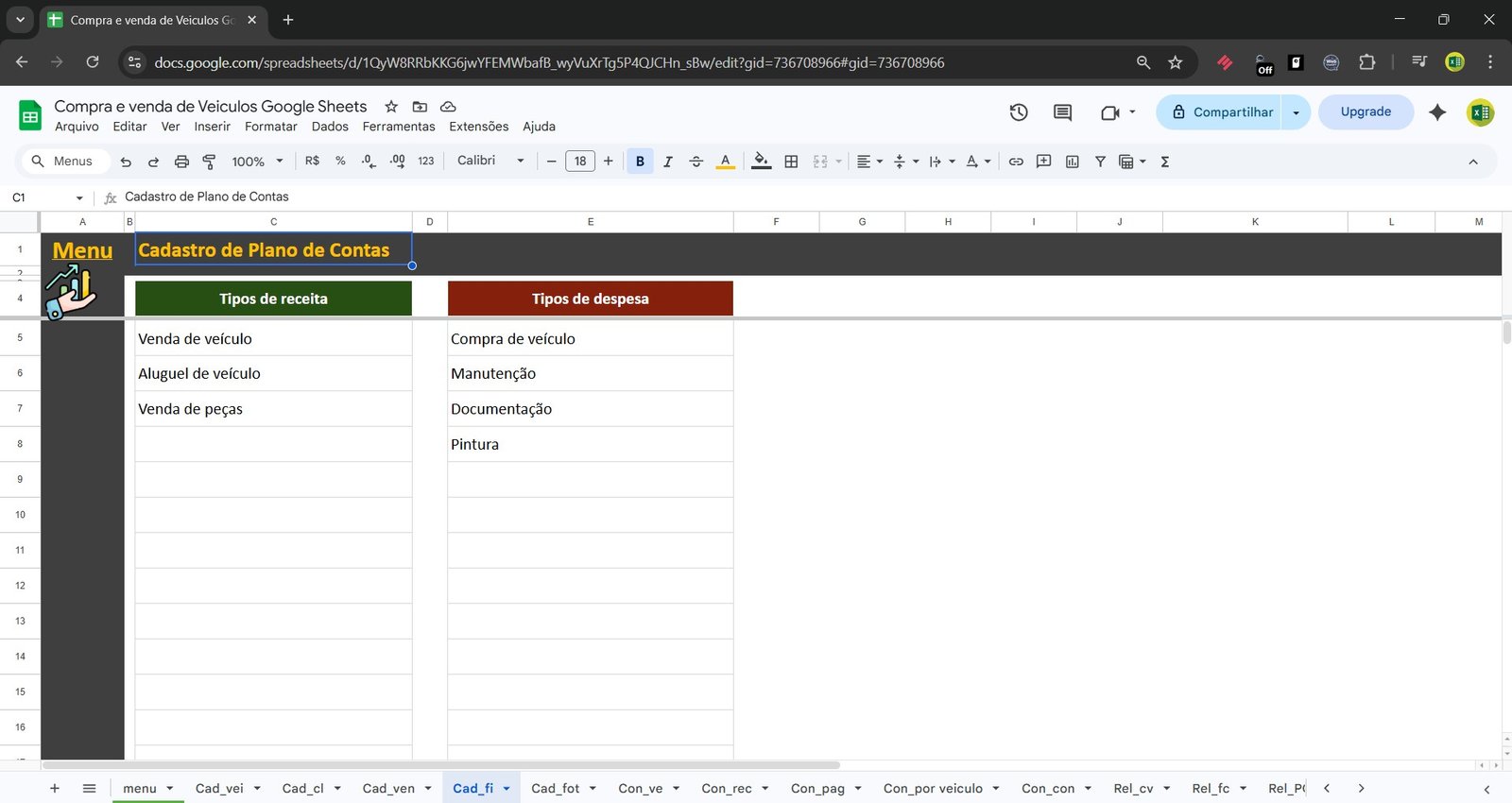The width and height of the screenshot is (1512, 803).
Task: Click the Name Box showing C1
Action: click(38, 197)
